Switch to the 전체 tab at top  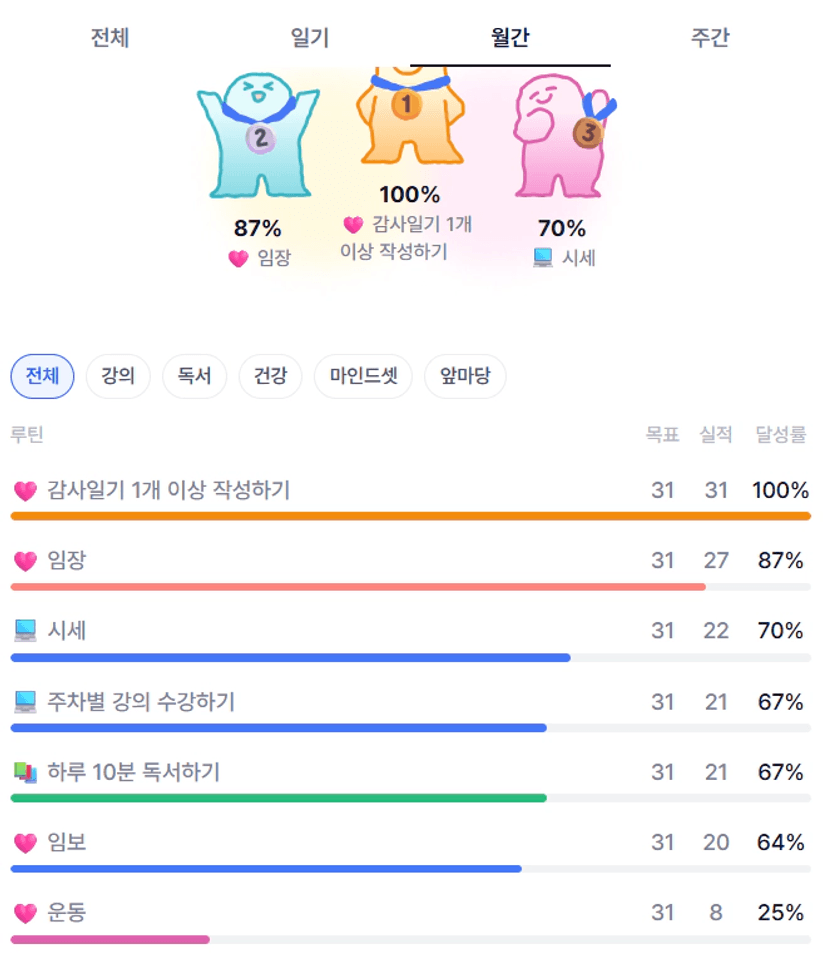pos(110,38)
